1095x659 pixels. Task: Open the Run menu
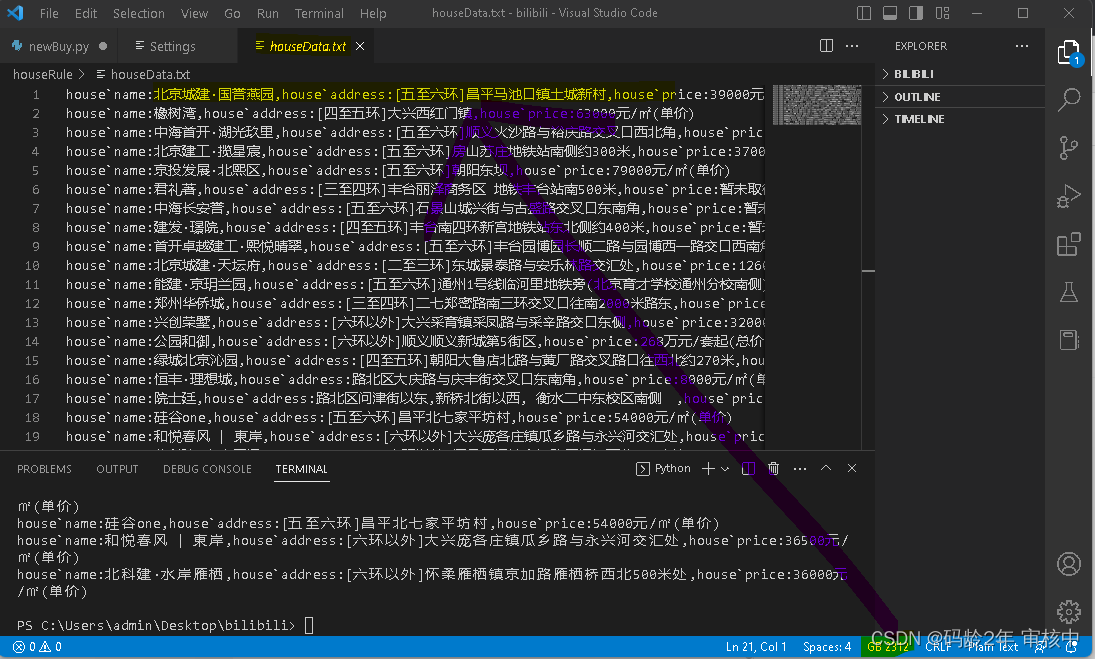click(267, 13)
